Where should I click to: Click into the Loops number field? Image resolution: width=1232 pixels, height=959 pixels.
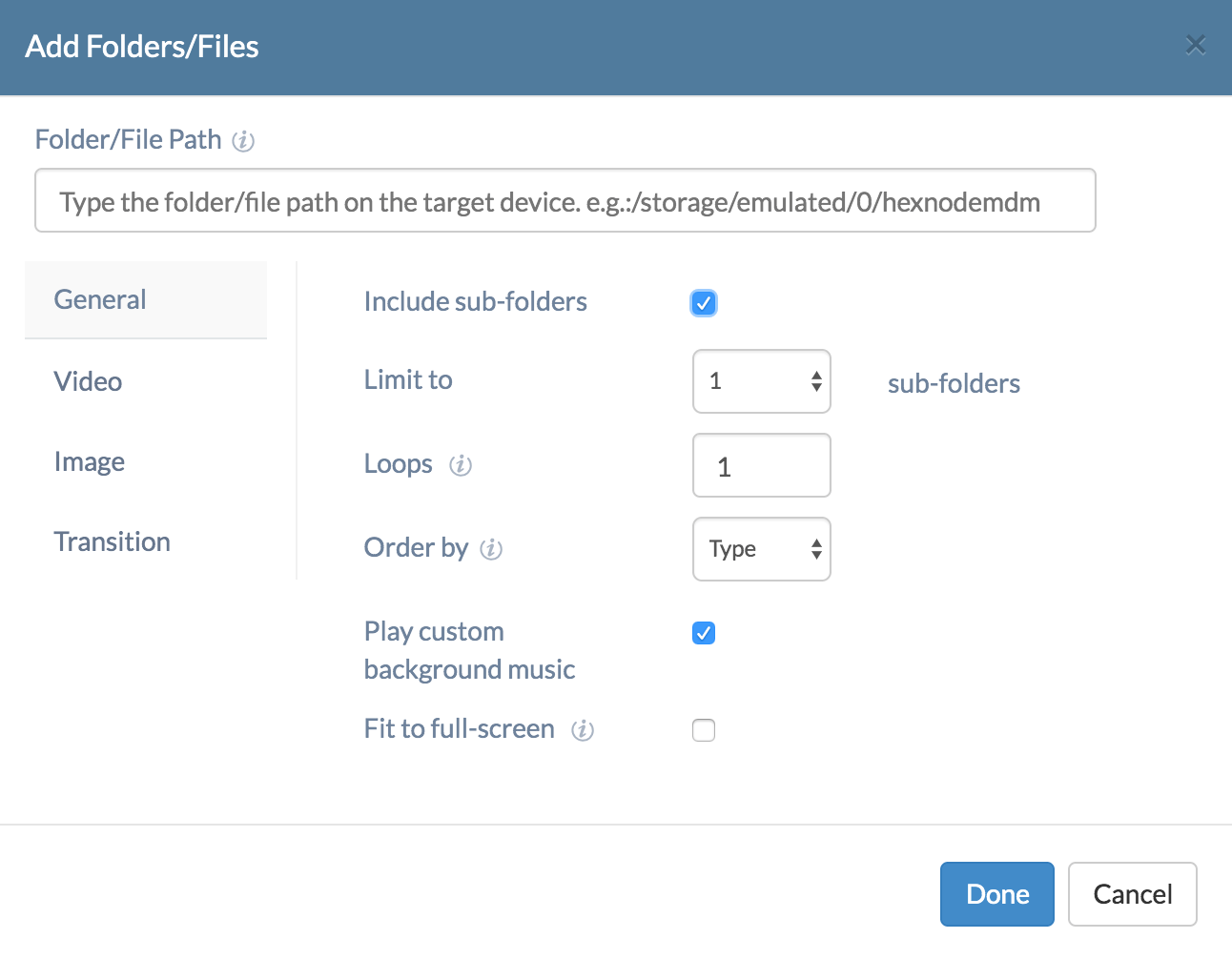(x=761, y=466)
